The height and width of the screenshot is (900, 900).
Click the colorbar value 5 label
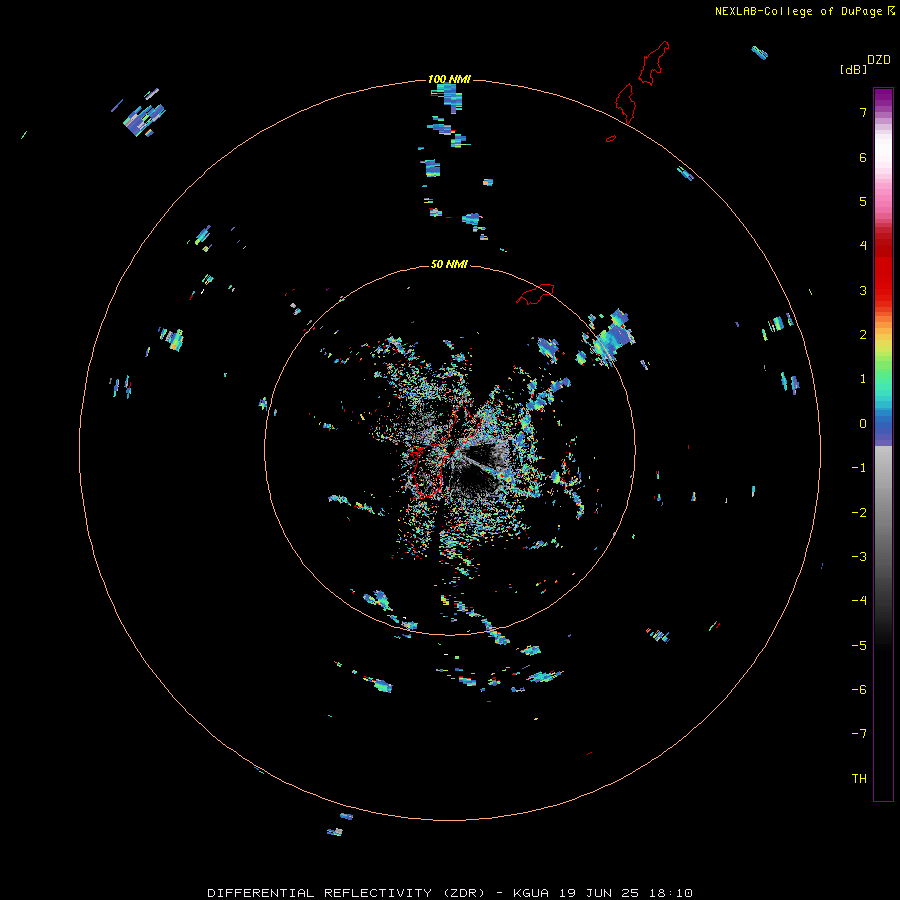[x=863, y=201]
